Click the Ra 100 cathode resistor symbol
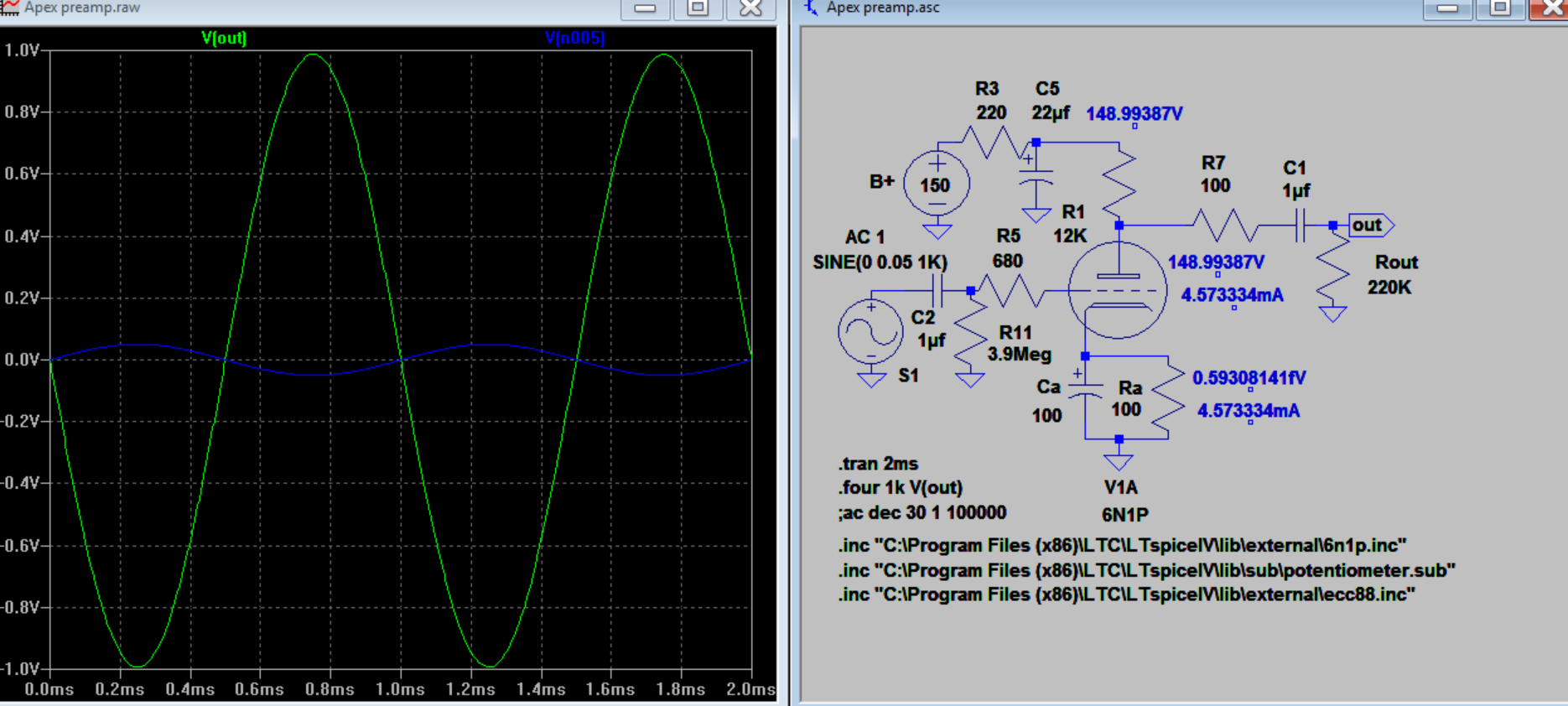 pyautogui.click(x=1167, y=397)
